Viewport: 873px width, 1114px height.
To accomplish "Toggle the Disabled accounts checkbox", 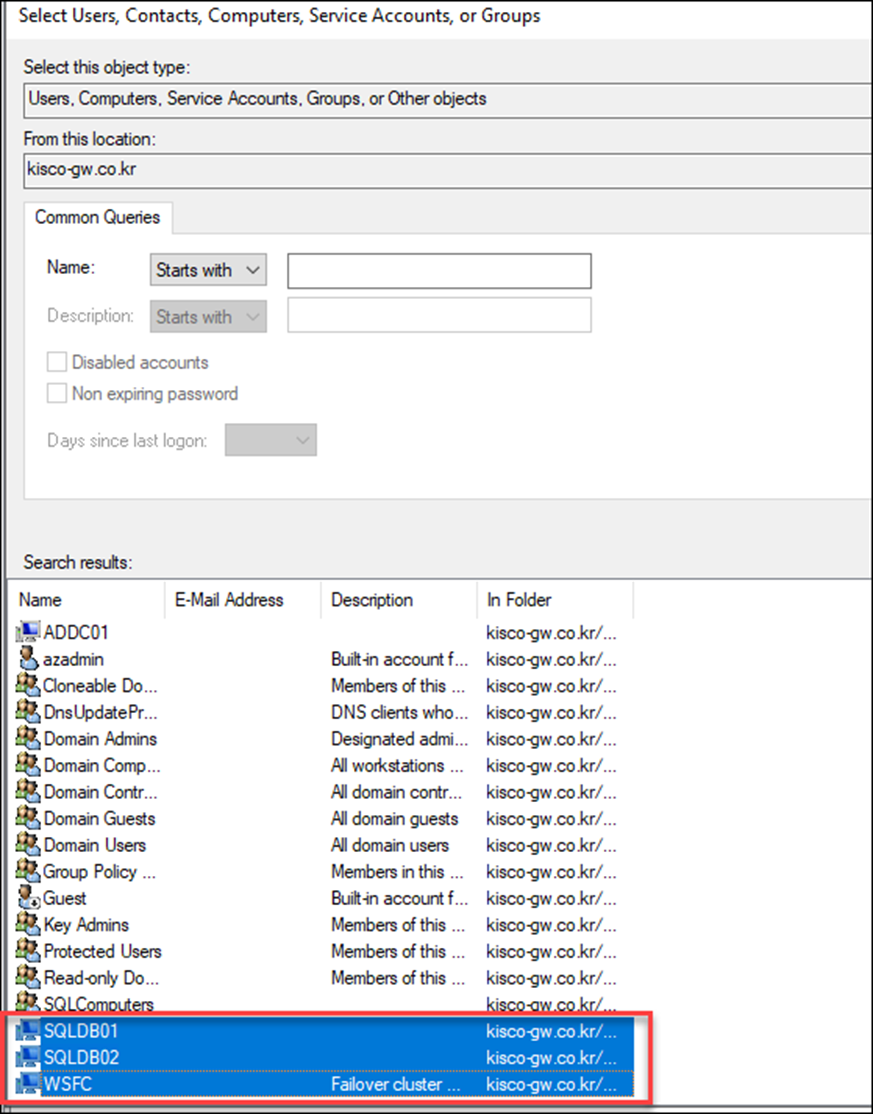I will click(x=57, y=362).
